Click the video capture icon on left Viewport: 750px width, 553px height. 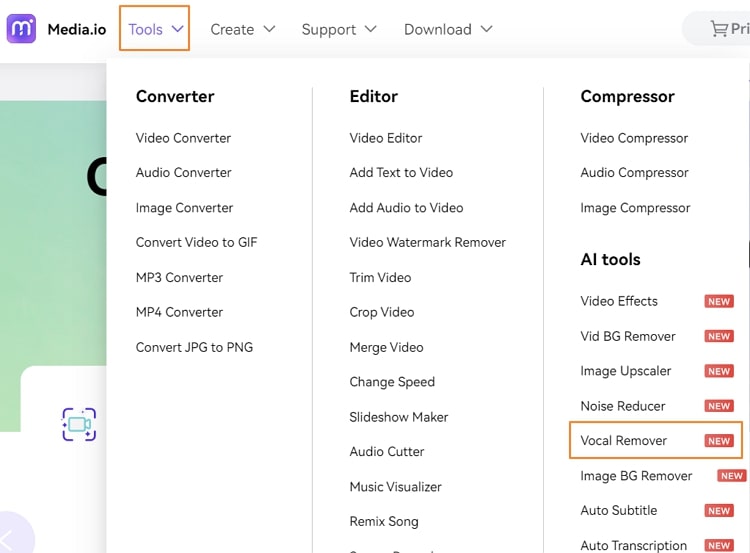tap(79, 424)
